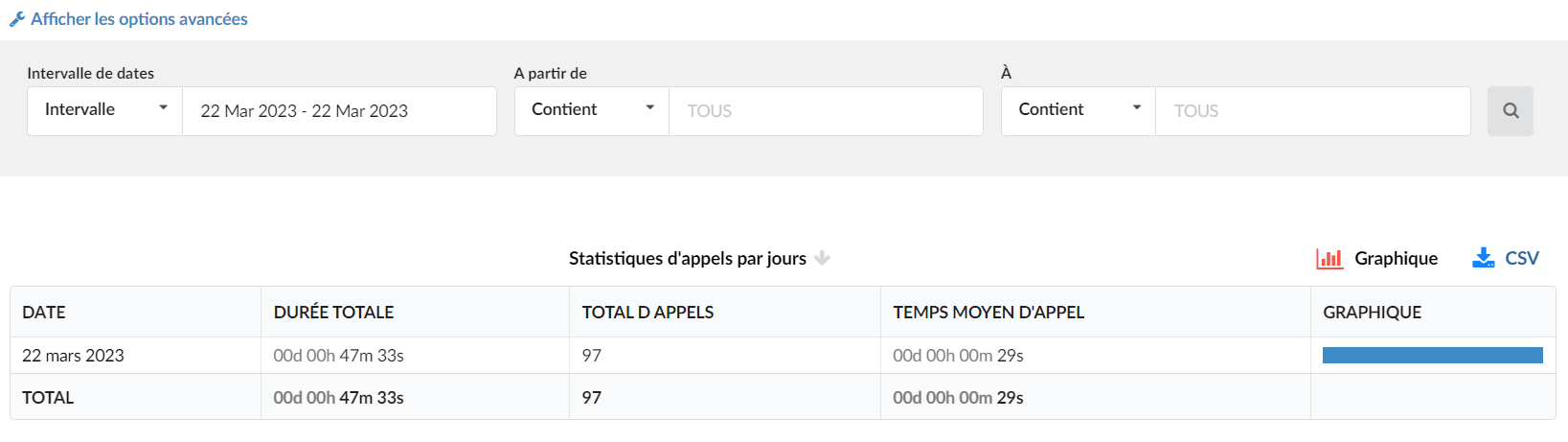1568x442 pixels.
Task: Select the 22 mars 2023 date cell
Action: 73,356
